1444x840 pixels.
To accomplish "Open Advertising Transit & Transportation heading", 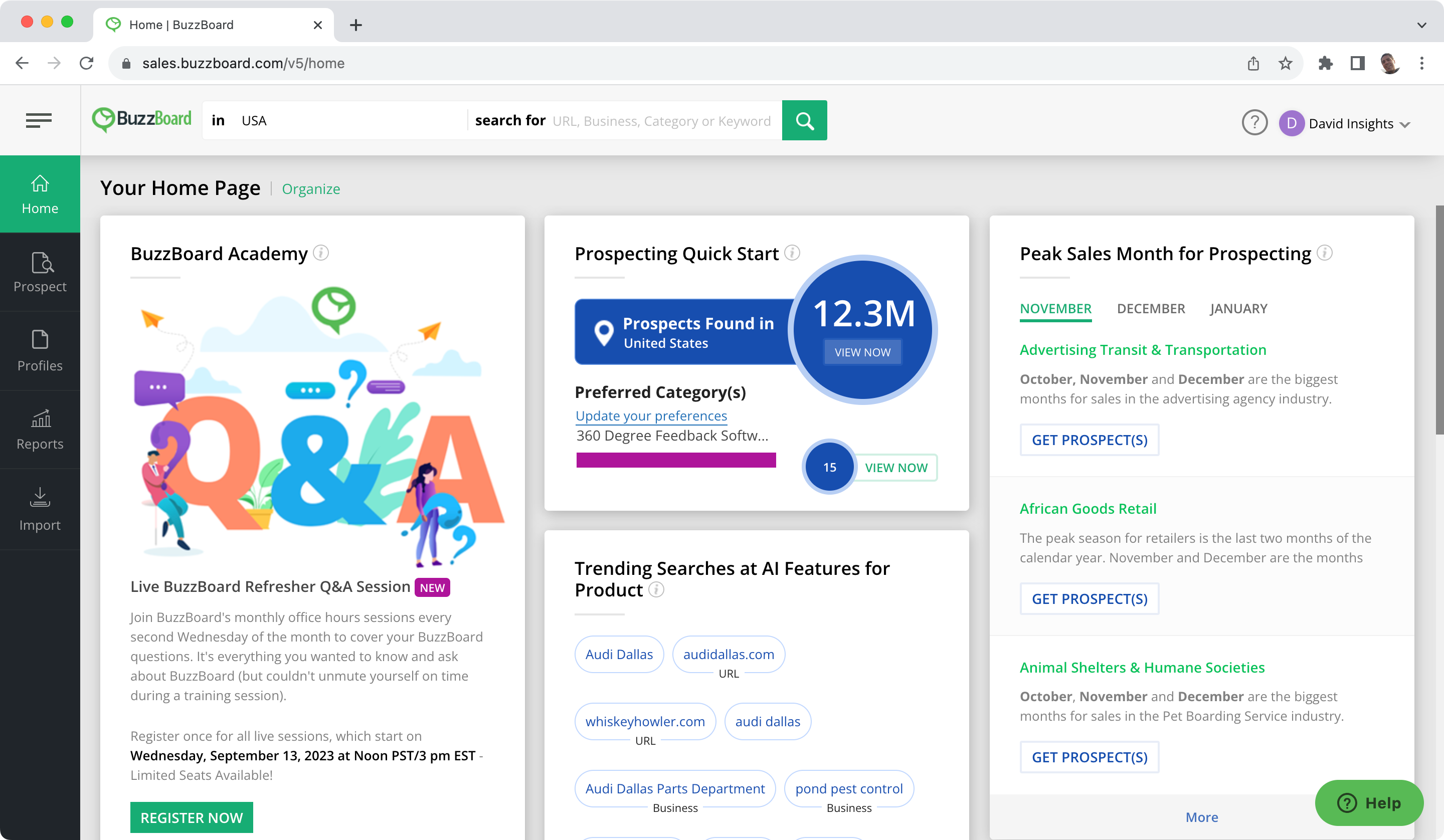I will click(x=1143, y=349).
